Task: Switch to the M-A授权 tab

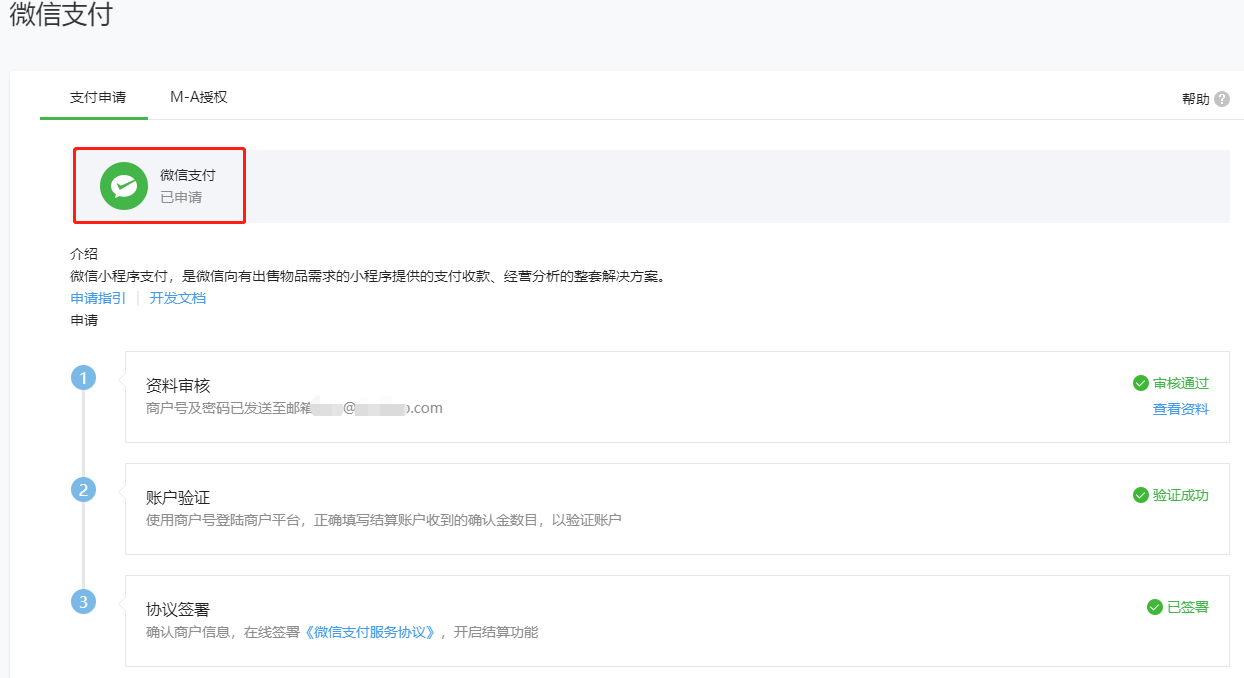Action: [x=199, y=97]
